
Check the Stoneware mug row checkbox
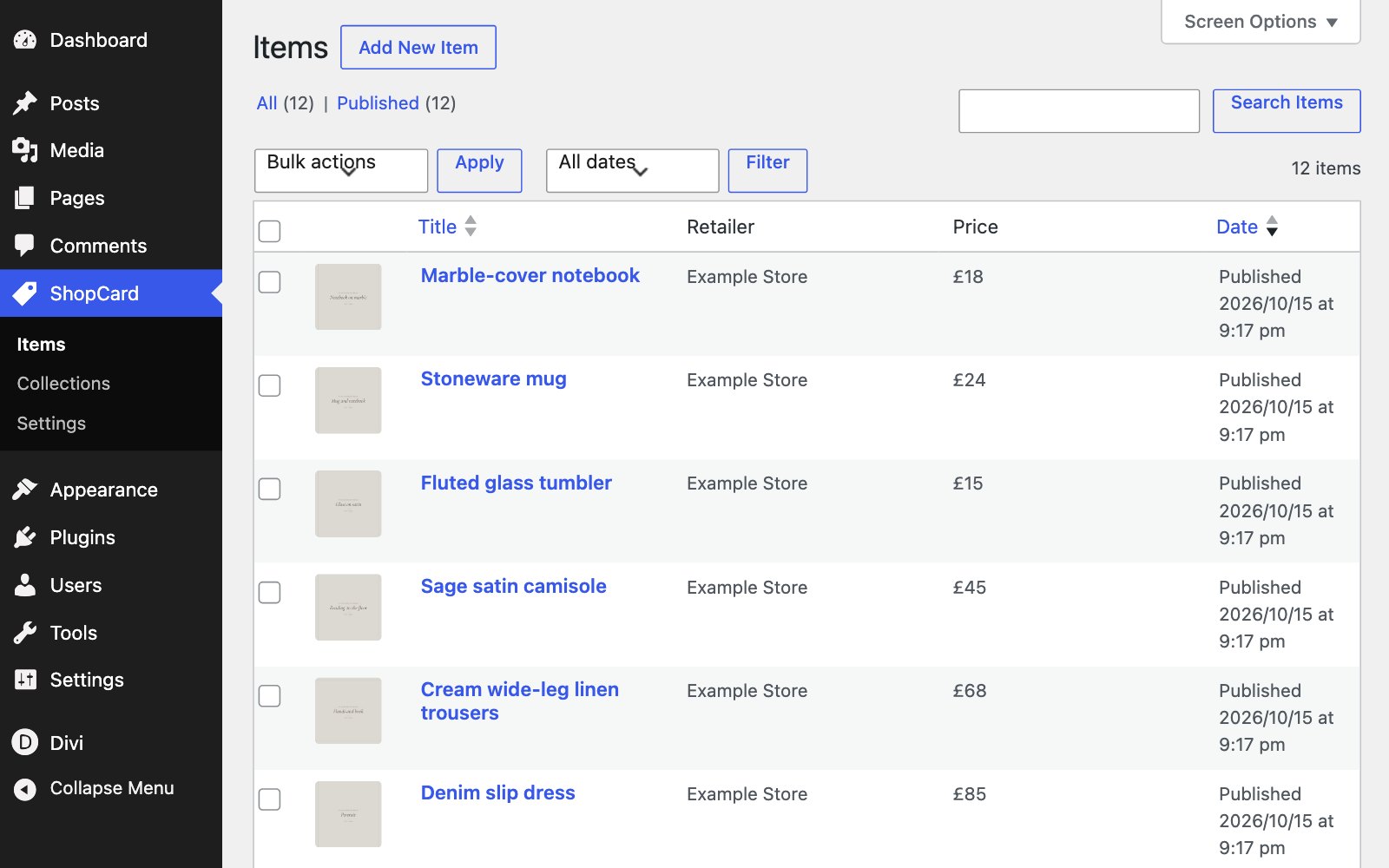[x=270, y=385]
